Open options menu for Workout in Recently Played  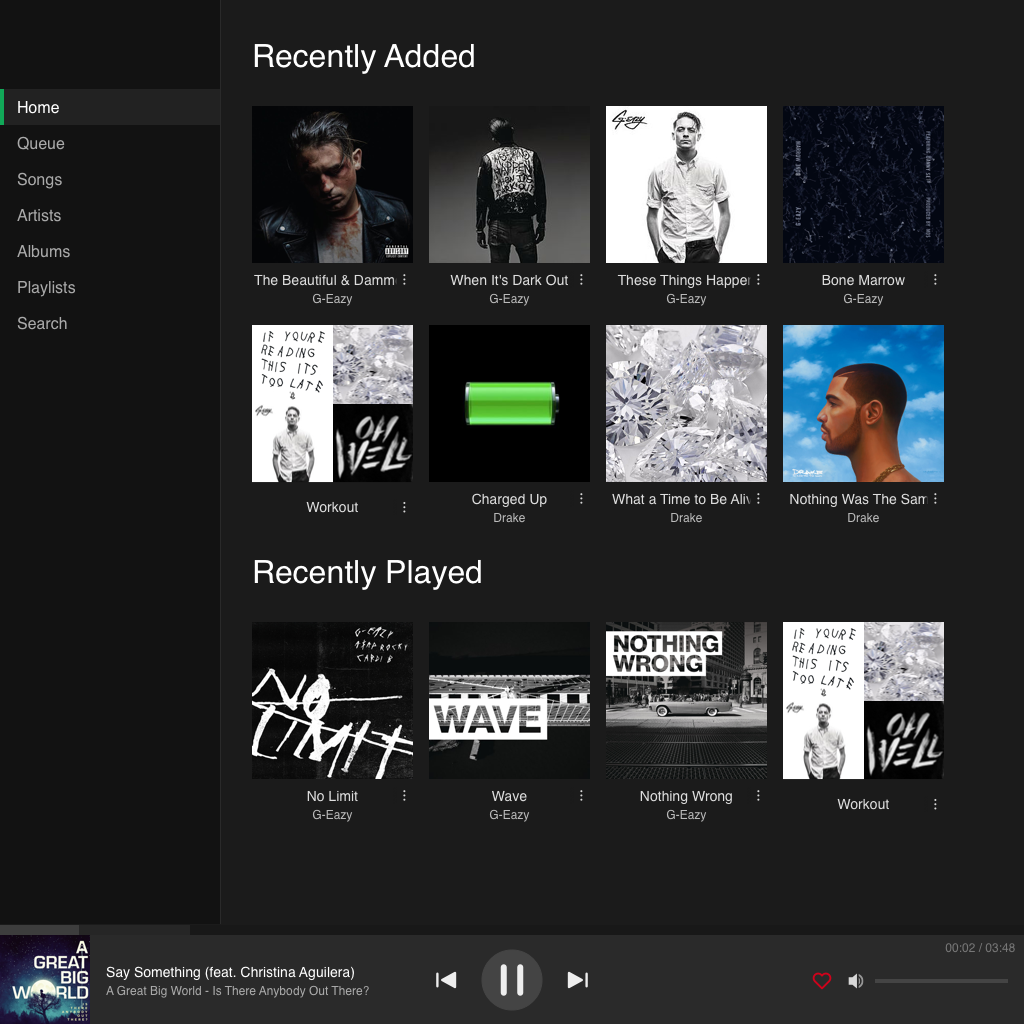pyautogui.click(x=935, y=804)
